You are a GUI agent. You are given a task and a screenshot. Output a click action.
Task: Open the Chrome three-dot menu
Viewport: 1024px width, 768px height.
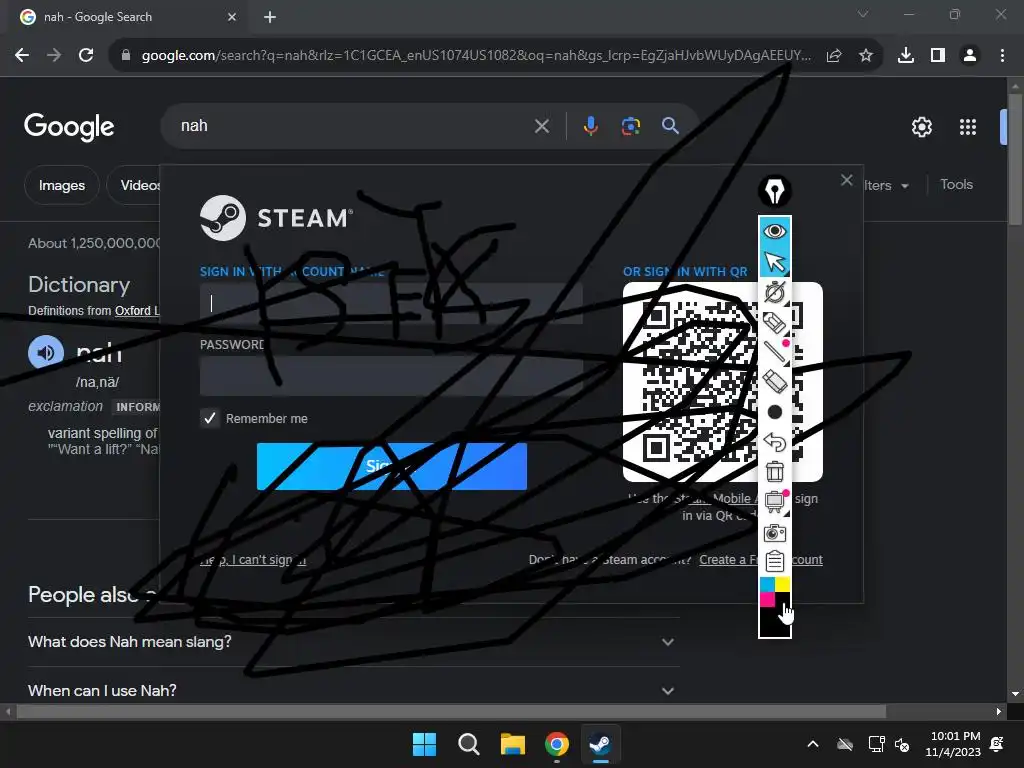pyautogui.click(x=1002, y=56)
